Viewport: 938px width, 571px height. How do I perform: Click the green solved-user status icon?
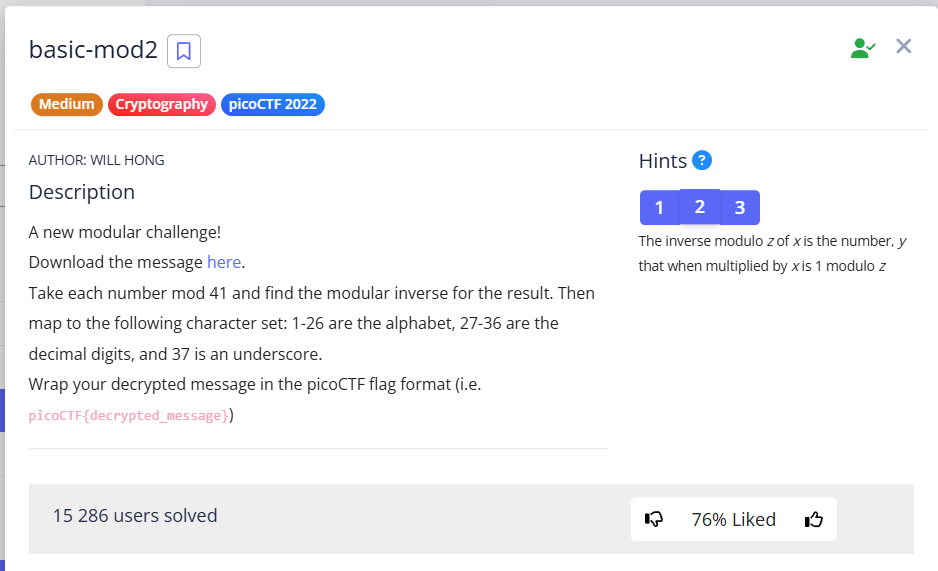862,47
